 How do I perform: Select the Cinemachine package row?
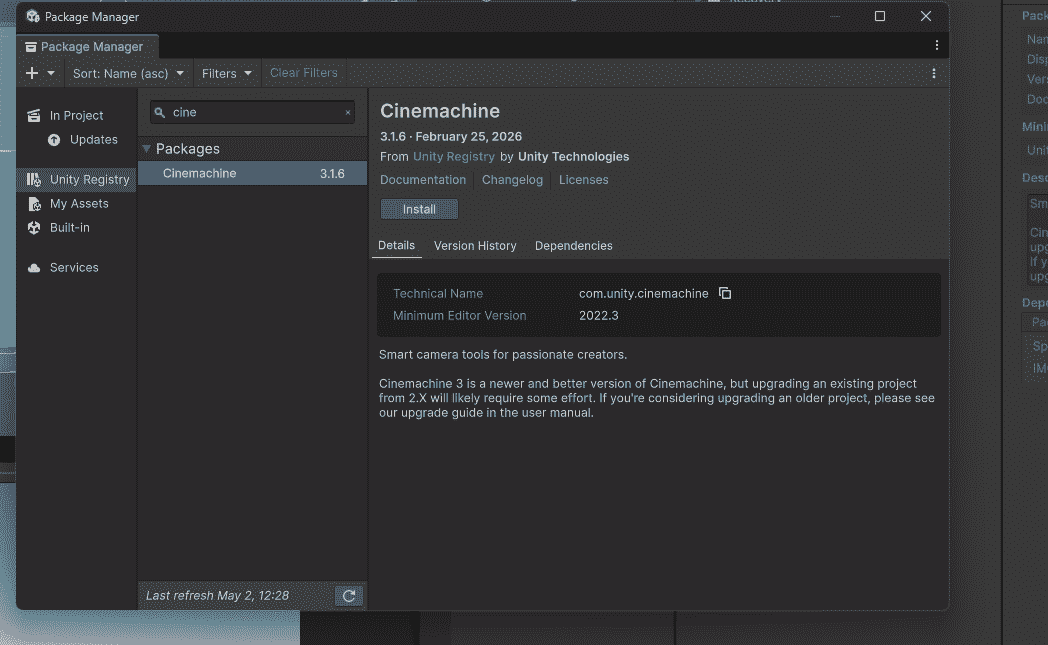pyautogui.click(x=252, y=173)
